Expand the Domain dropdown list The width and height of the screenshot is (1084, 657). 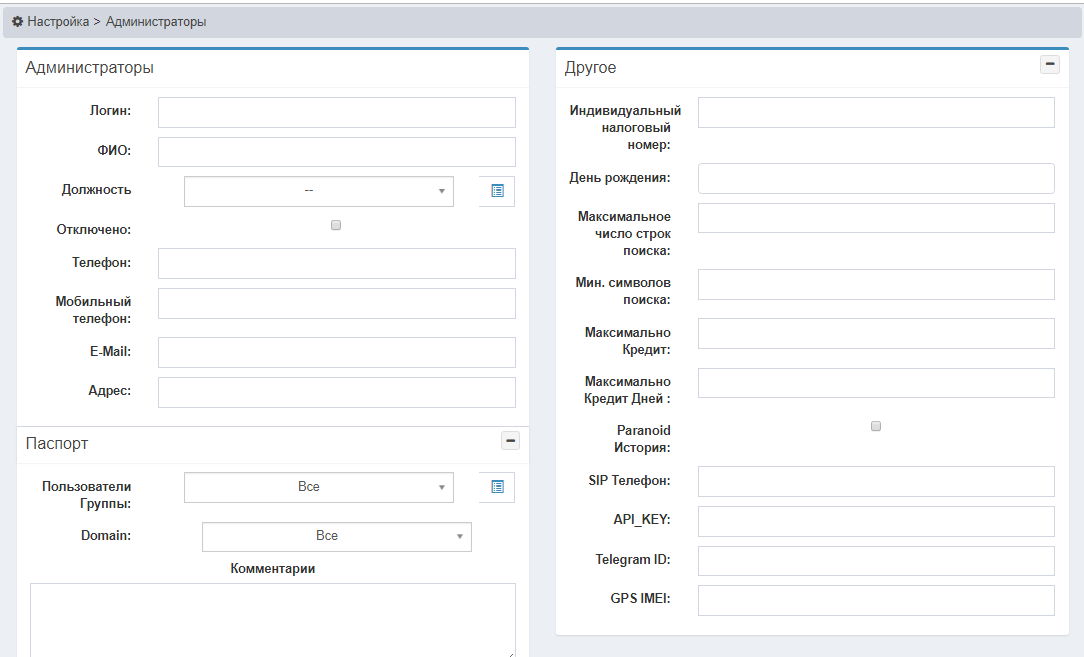click(x=336, y=536)
